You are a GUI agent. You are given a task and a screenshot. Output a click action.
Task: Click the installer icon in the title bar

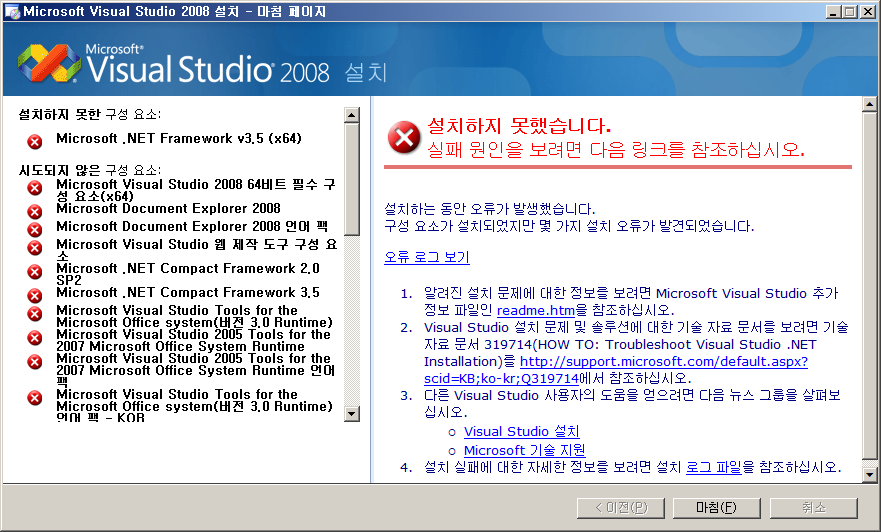click(x=11, y=11)
